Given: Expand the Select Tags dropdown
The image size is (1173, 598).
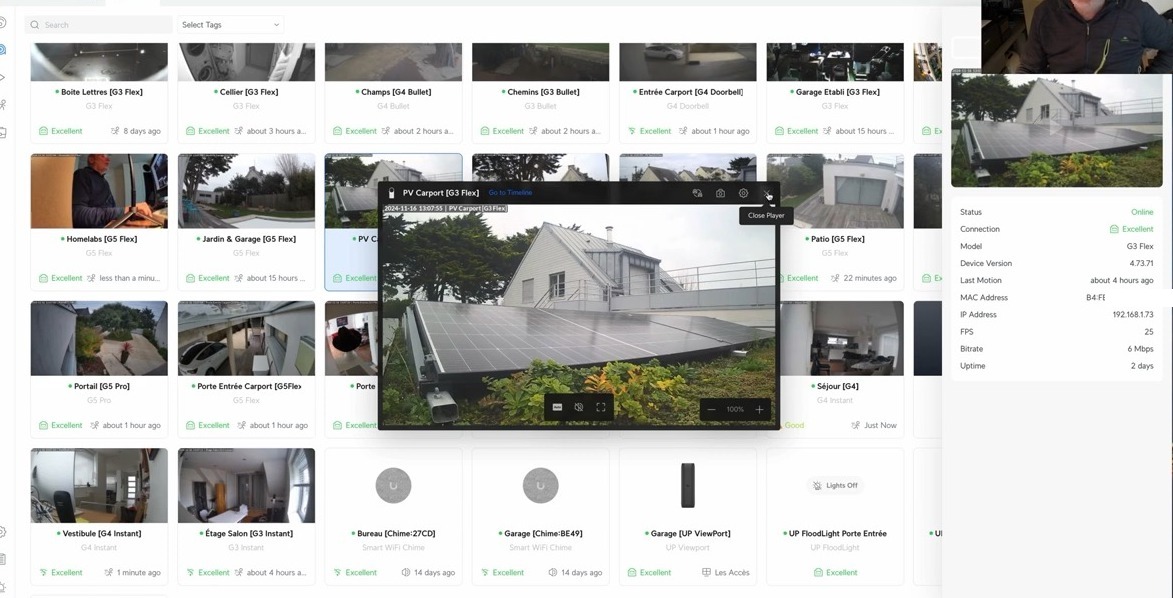Looking at the screenshot, I should (x=230, y=25).
